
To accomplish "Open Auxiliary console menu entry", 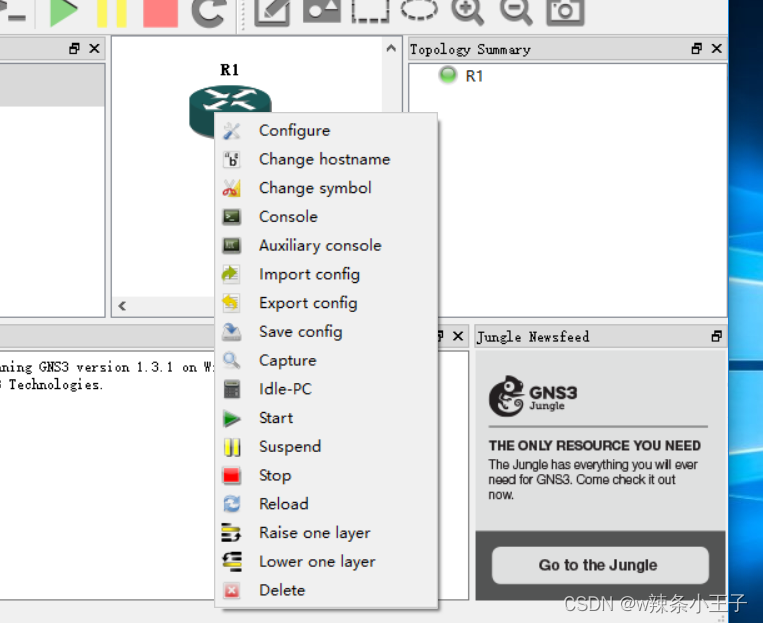I will click(326, 245).
